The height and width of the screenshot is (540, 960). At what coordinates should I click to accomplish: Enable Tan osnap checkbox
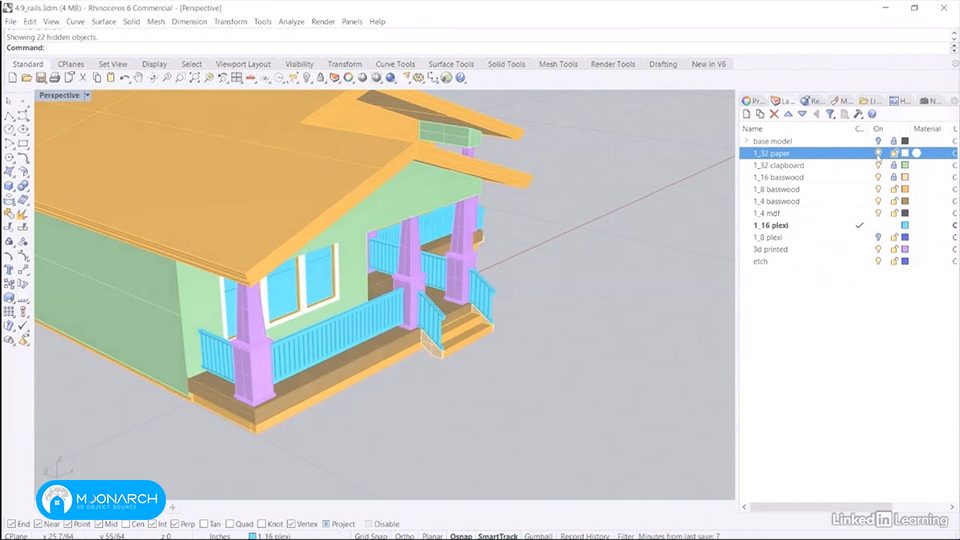point(204,524)
